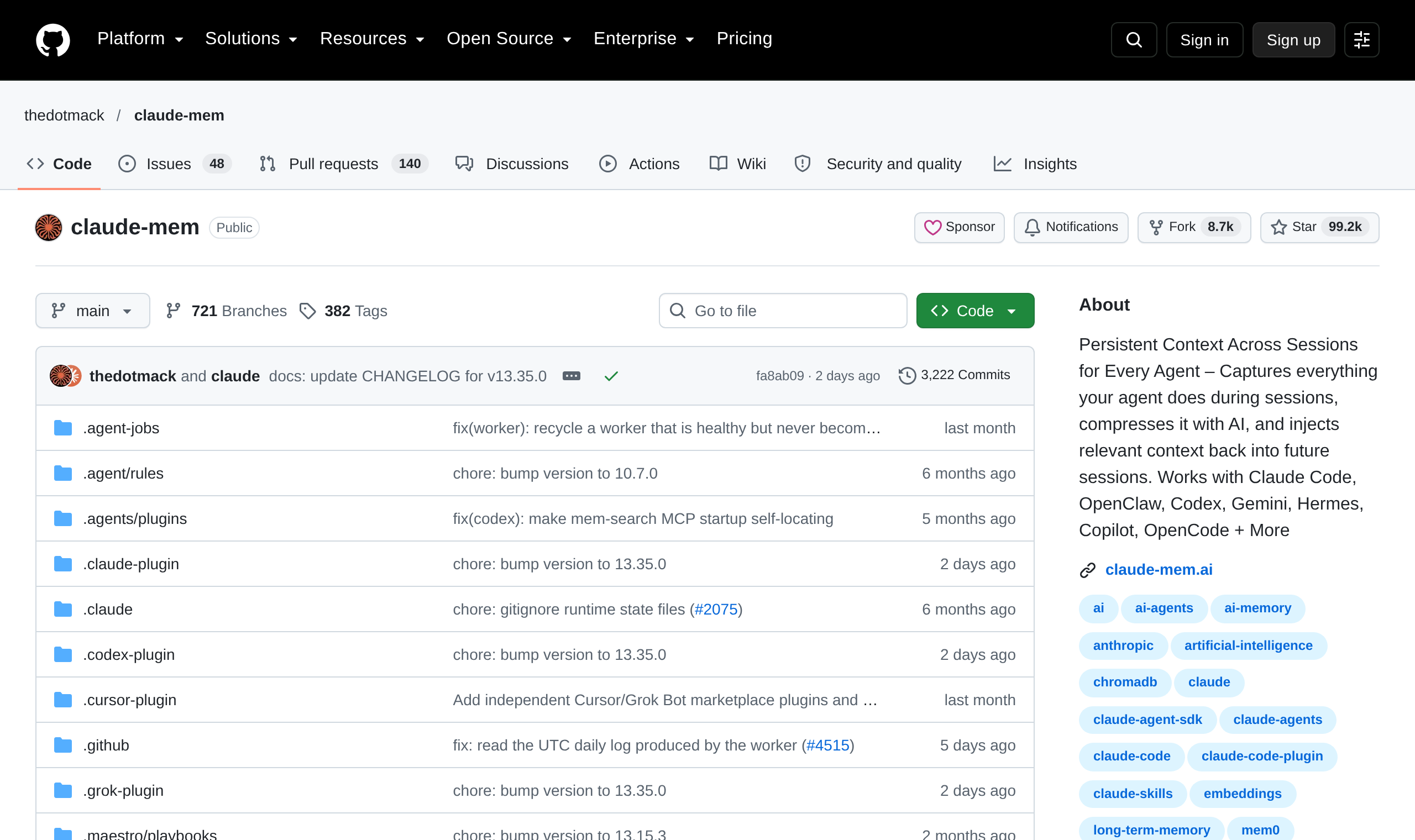Click the Sign in button
1415x840 pixels.
coord(1204,40)
